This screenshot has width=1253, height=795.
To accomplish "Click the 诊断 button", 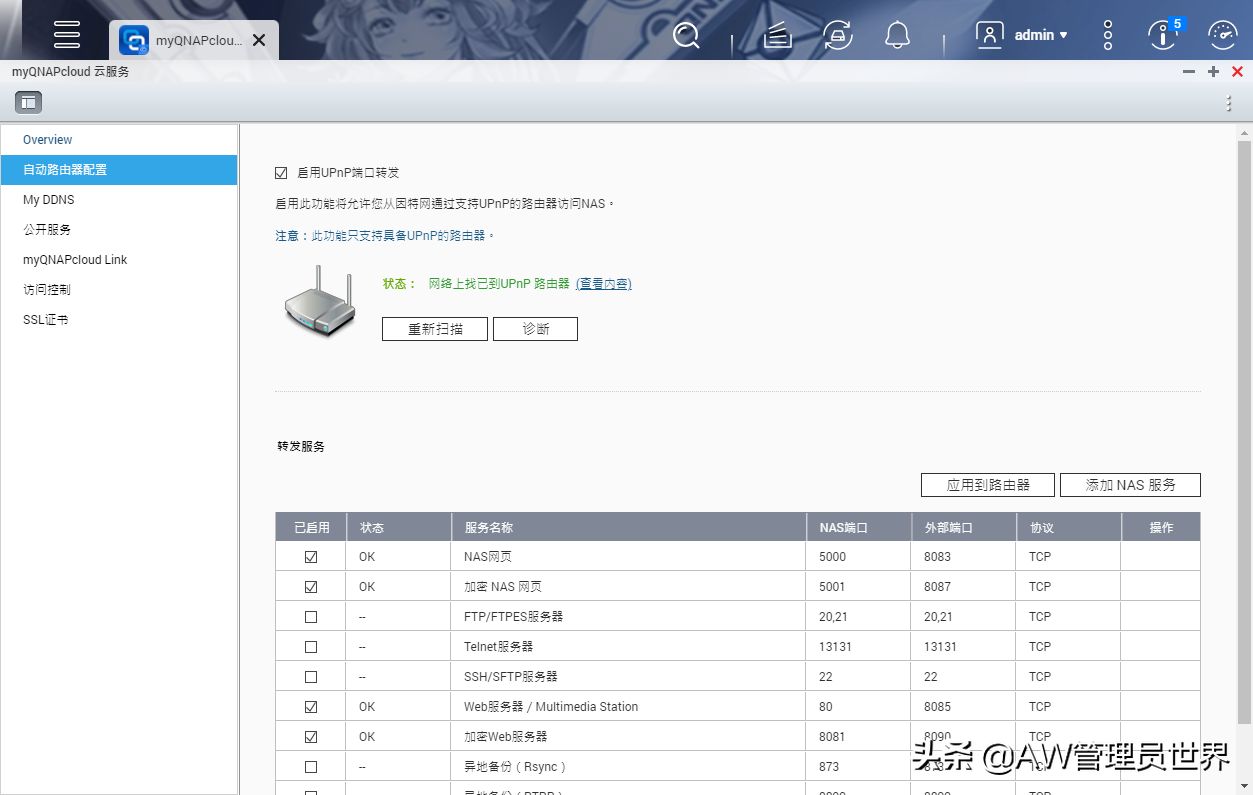I will point(535,329).
